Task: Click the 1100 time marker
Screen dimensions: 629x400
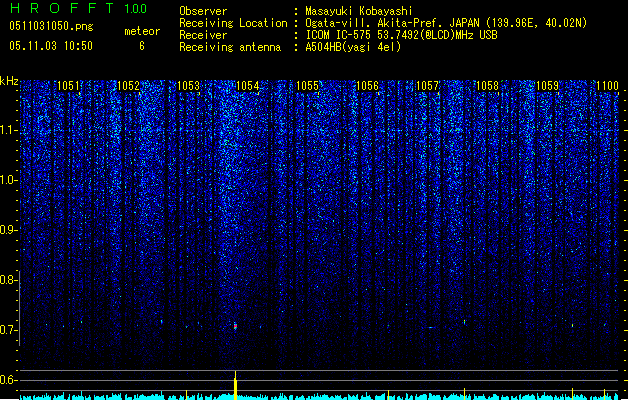Action: 607,86
